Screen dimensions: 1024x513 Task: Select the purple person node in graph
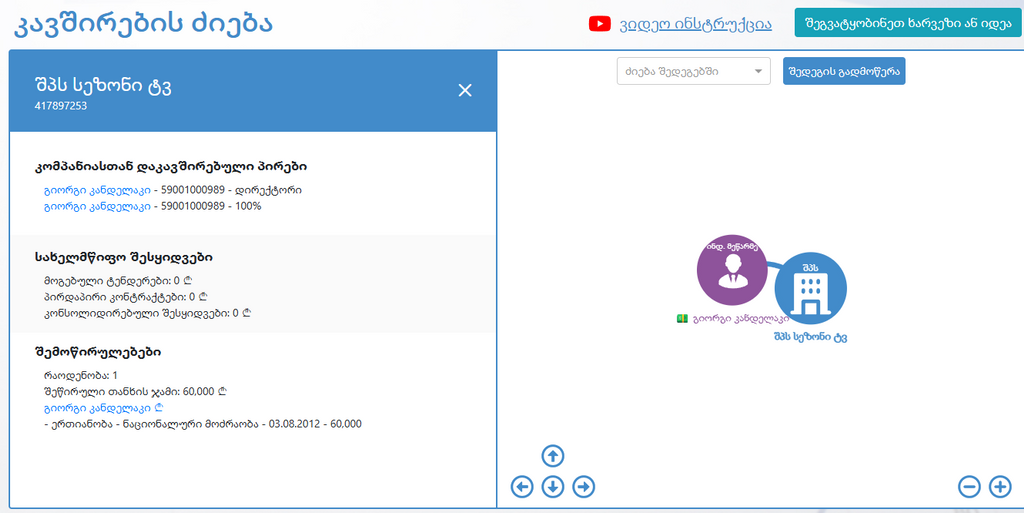732,270
